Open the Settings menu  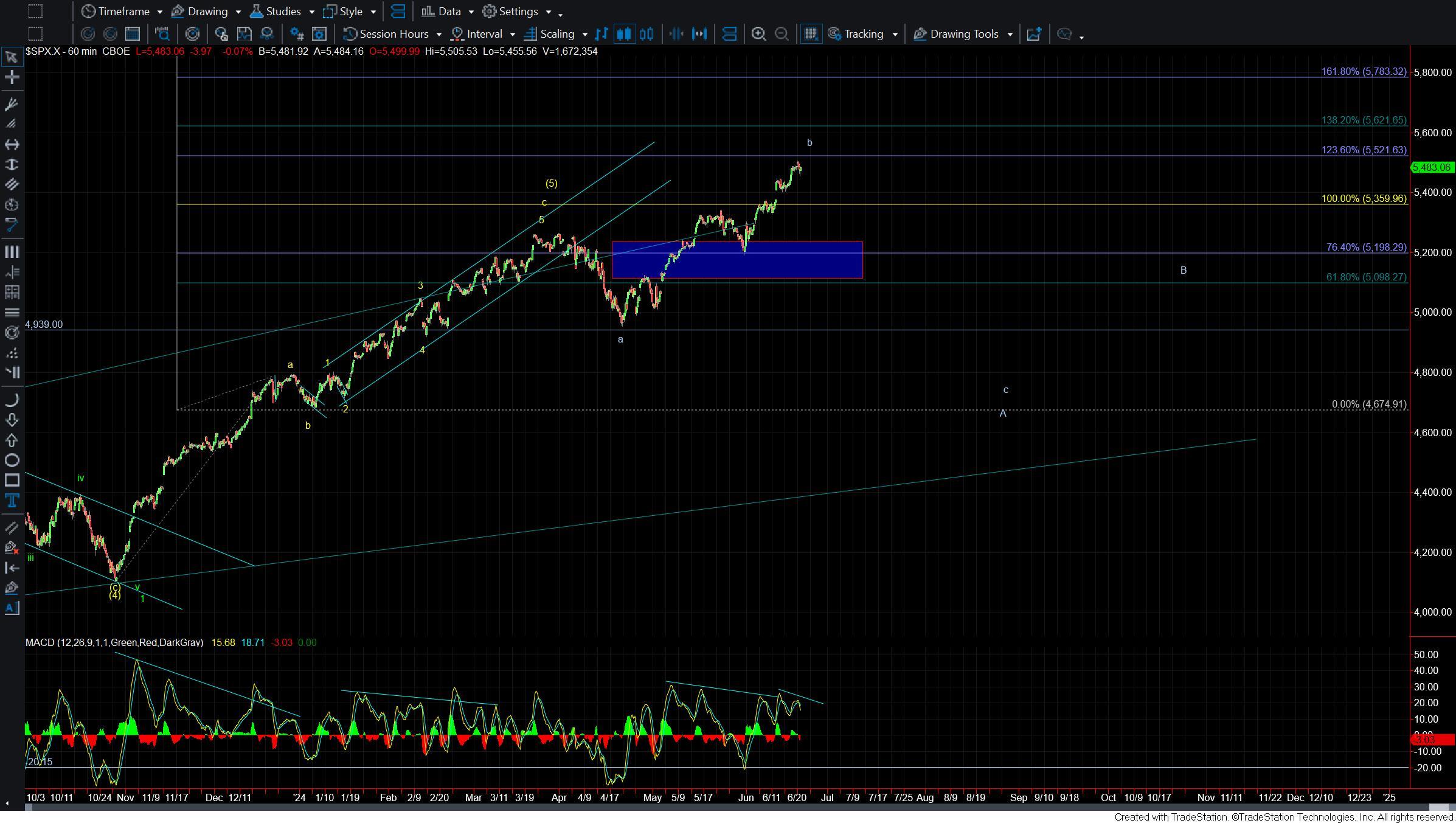tap(518, 12)
